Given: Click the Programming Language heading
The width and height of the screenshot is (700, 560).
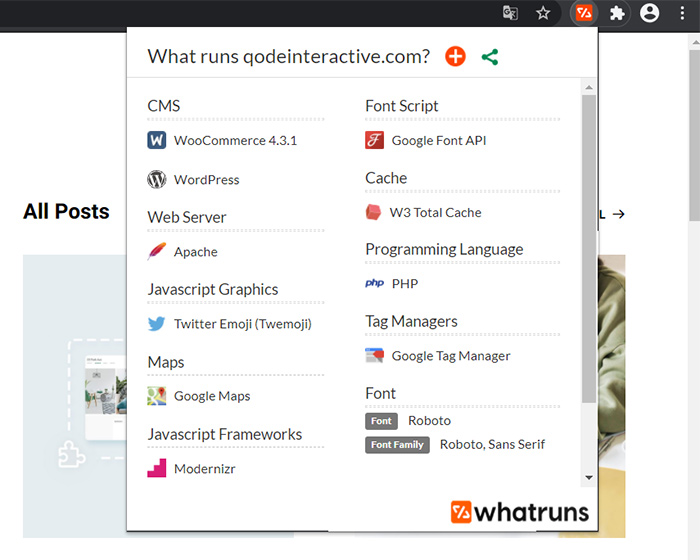Looking at the screenshot, I should tap(444, 249).
